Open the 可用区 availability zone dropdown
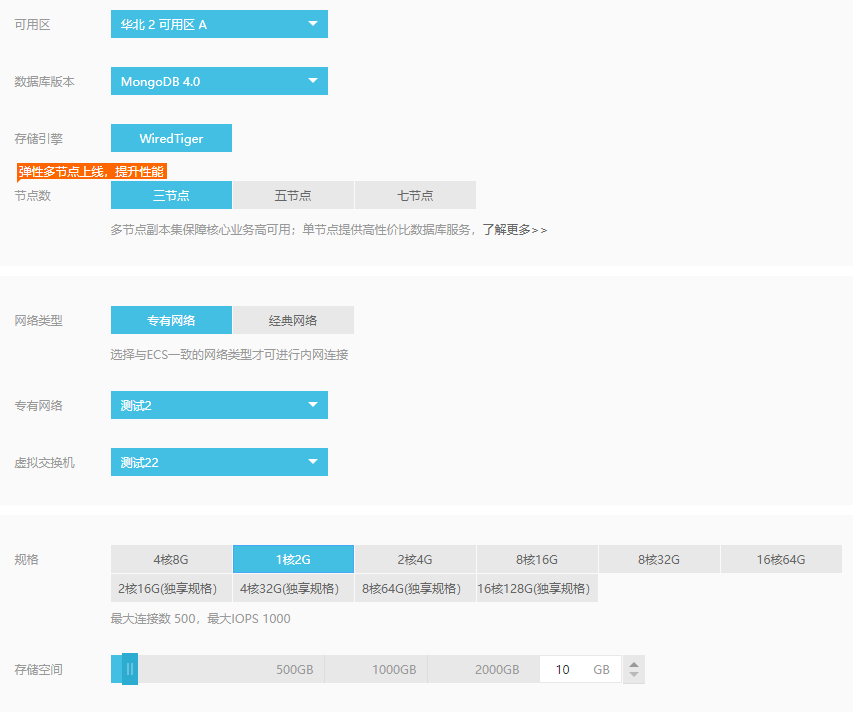858x720 pixels. coord(219,24)
